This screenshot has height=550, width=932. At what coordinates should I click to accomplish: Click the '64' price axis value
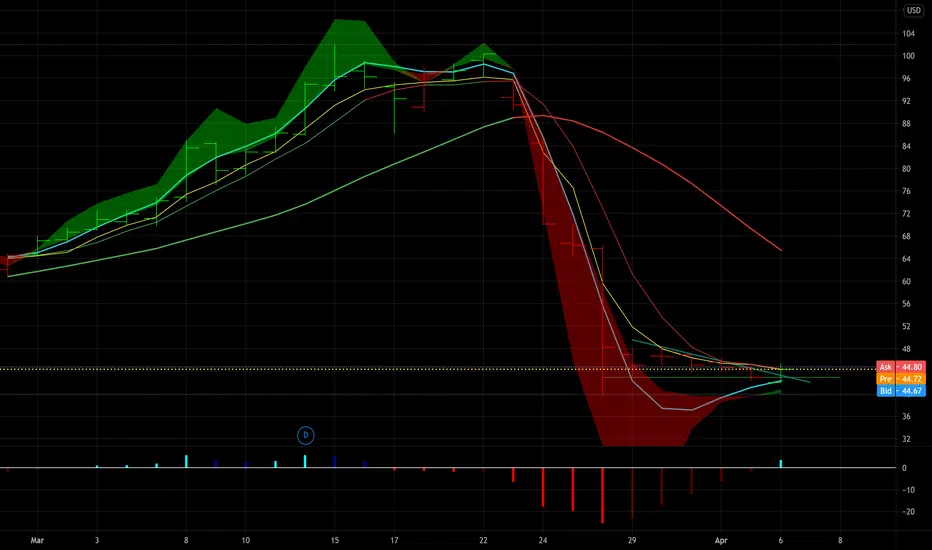click(906, 259)
